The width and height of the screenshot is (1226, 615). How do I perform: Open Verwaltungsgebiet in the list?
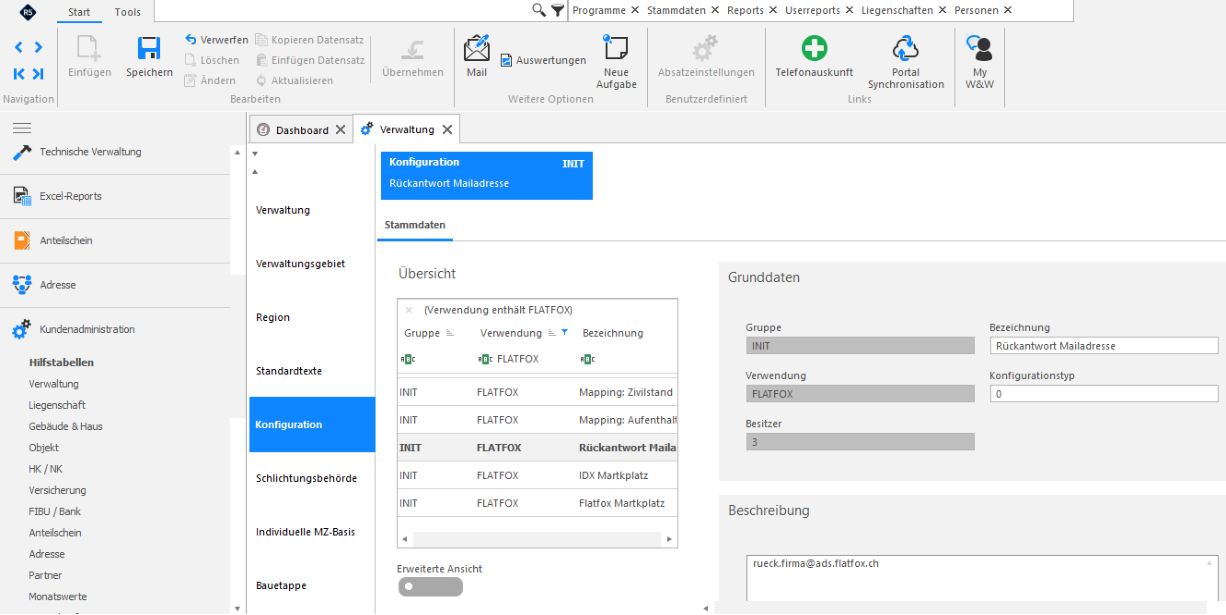(312, 264)
